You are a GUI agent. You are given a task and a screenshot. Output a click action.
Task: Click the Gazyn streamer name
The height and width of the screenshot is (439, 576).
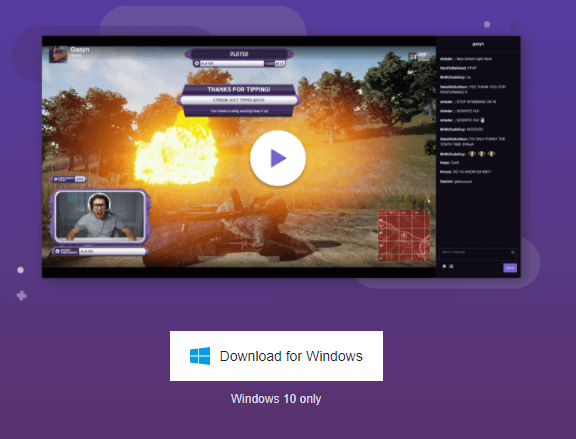(80, 49)
